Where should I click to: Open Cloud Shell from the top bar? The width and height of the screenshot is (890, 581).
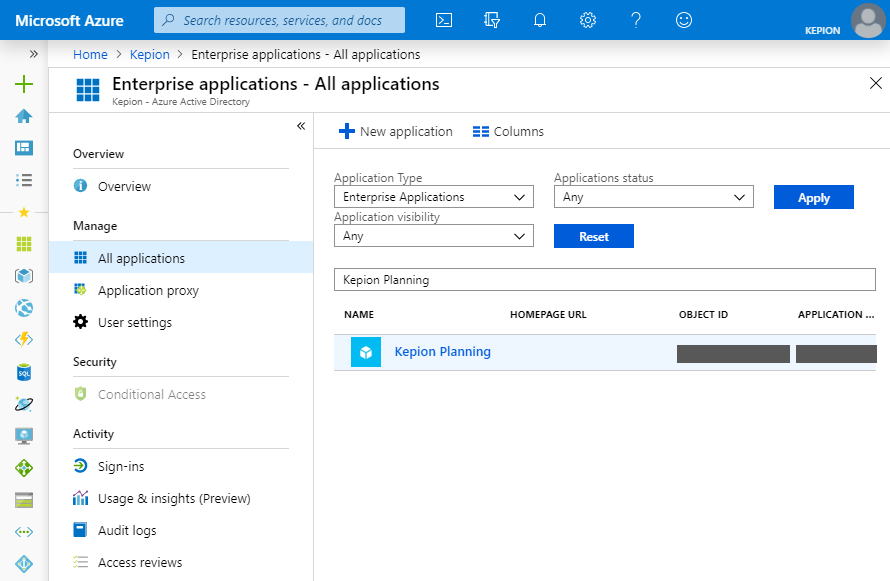(443, 20)
